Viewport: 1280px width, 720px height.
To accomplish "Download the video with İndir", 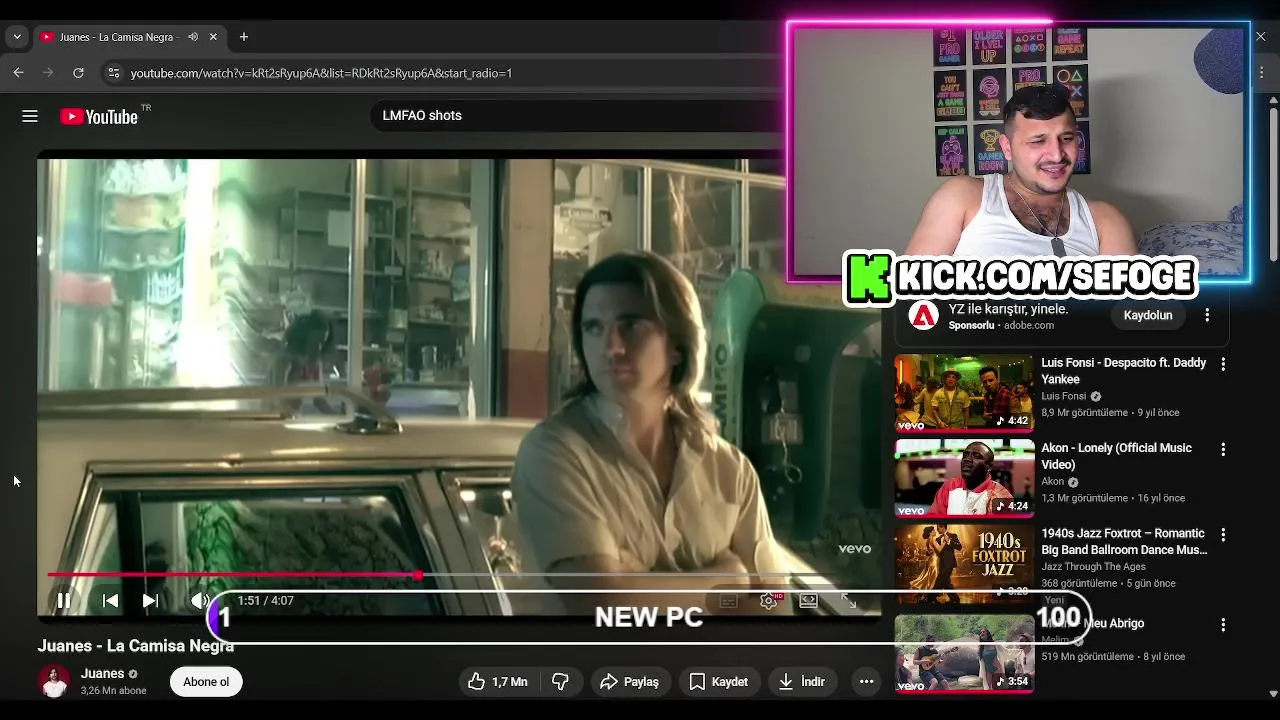I will tap(802, 682).
